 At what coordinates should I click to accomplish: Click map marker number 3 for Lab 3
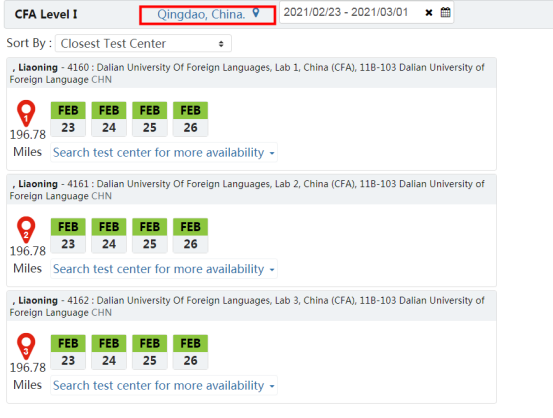click(26, 346)
